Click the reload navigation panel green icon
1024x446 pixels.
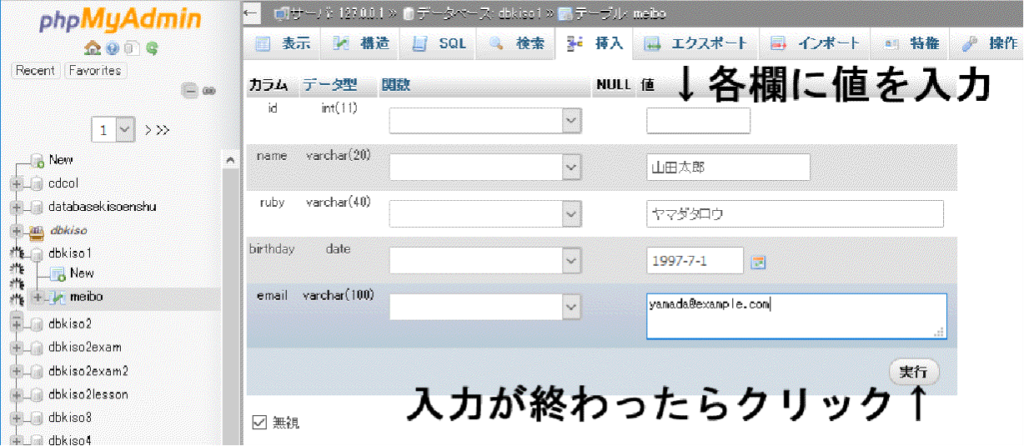(151, 48)
